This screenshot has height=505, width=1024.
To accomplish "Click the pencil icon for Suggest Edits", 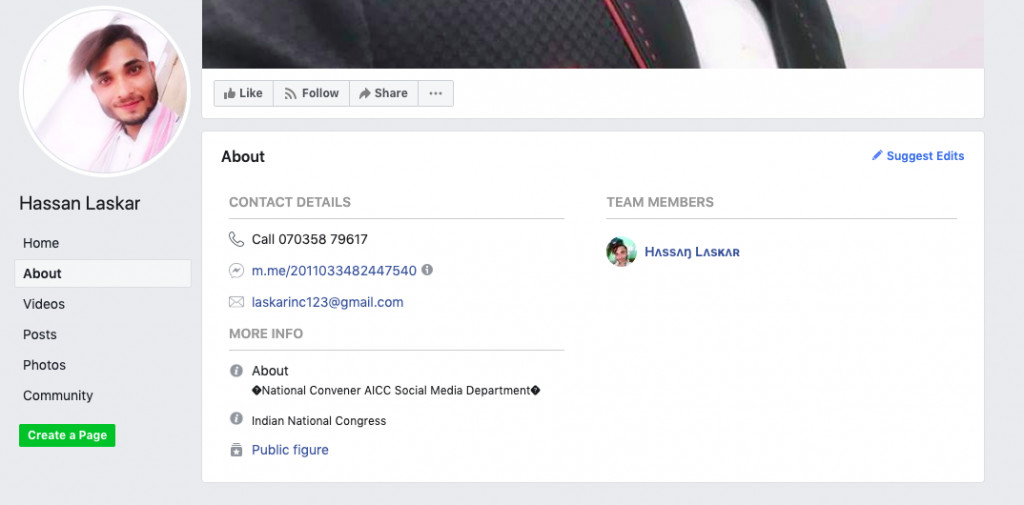I will click(x=877, y=156).
